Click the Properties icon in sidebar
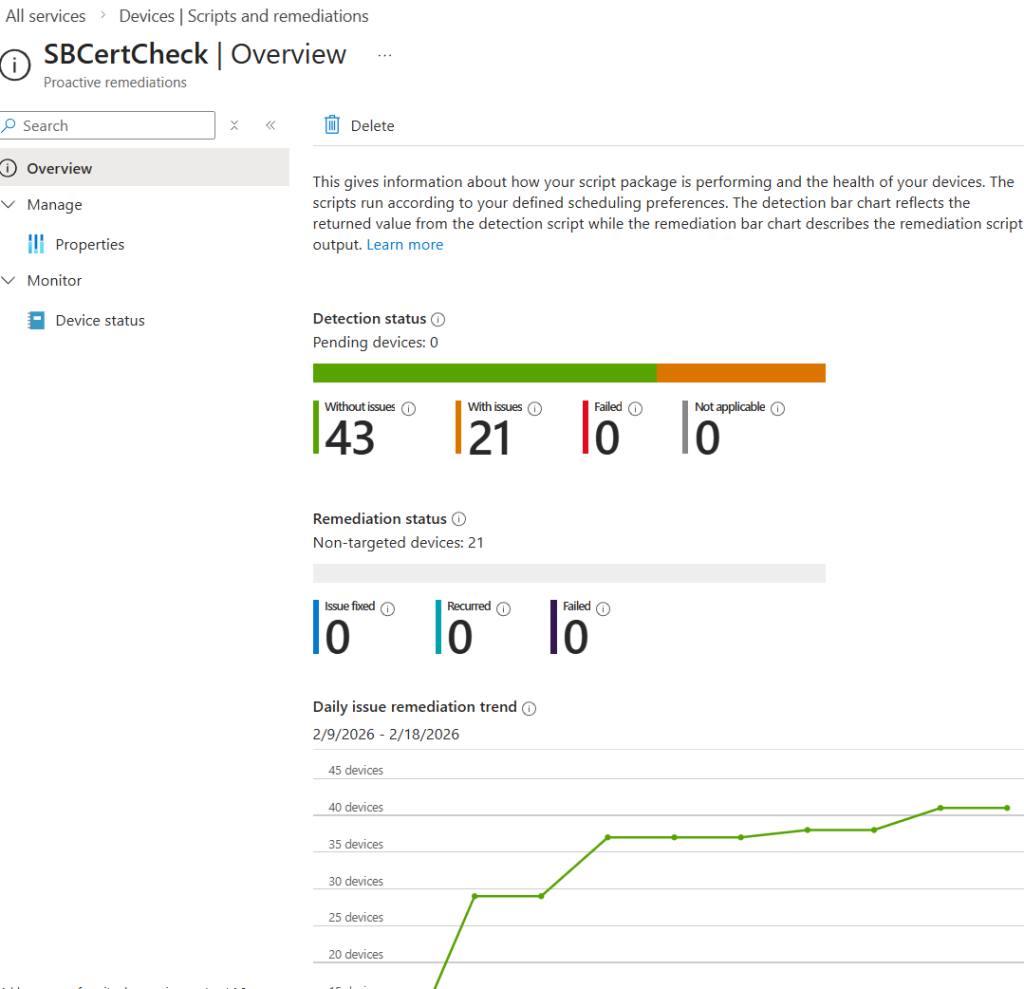Image resolution: width=1024 pixels, height=989 pixels. (x=36, y=244)
